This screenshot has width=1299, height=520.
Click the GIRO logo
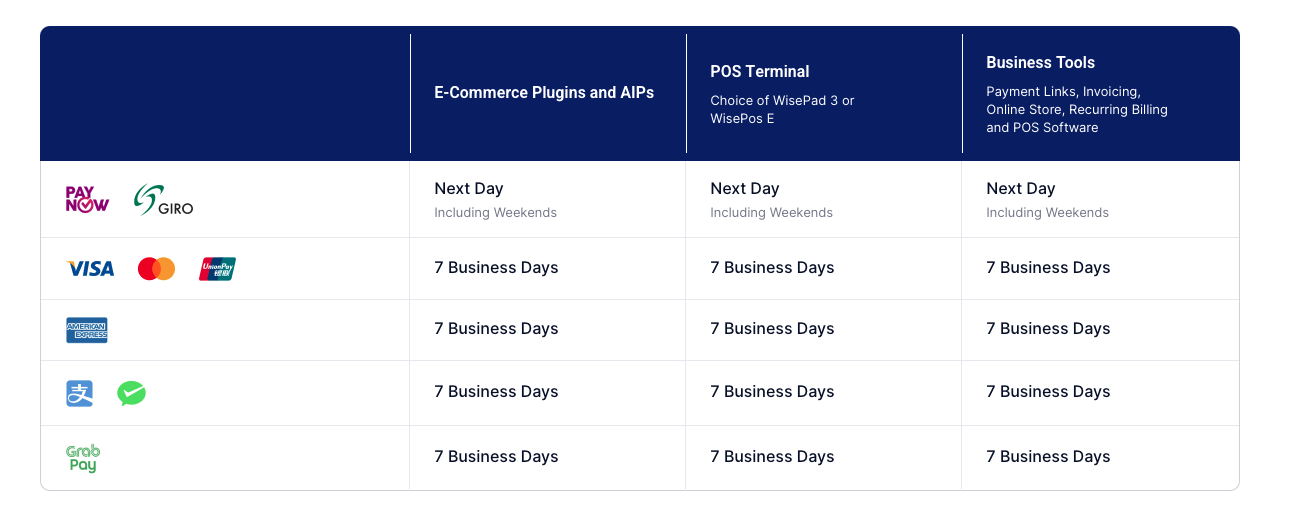coord(164,200)
